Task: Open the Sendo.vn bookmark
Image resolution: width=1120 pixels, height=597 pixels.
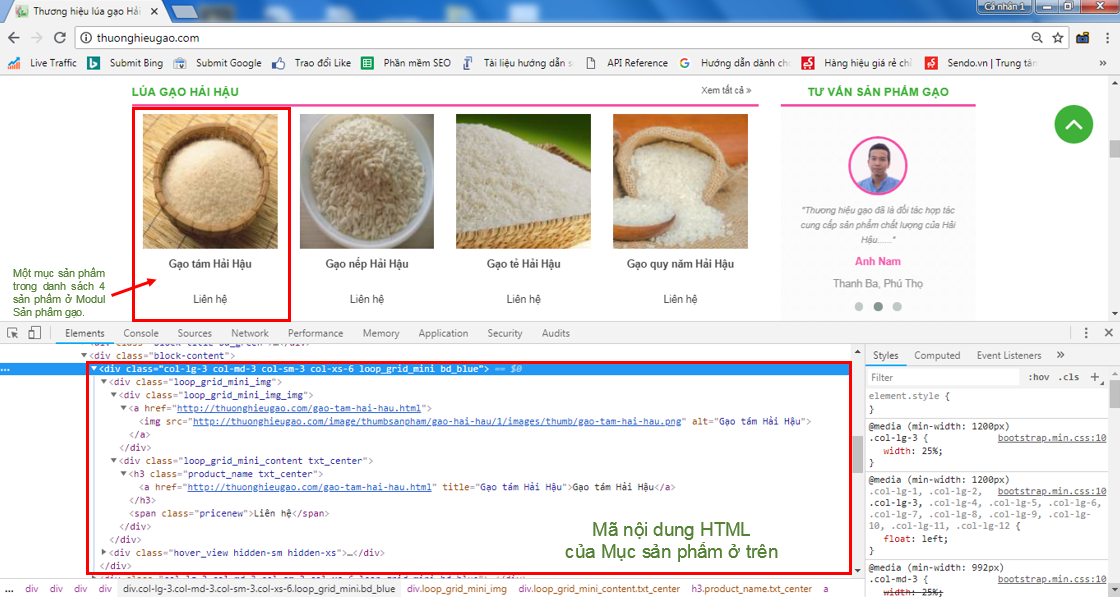Action: point(980,63)
